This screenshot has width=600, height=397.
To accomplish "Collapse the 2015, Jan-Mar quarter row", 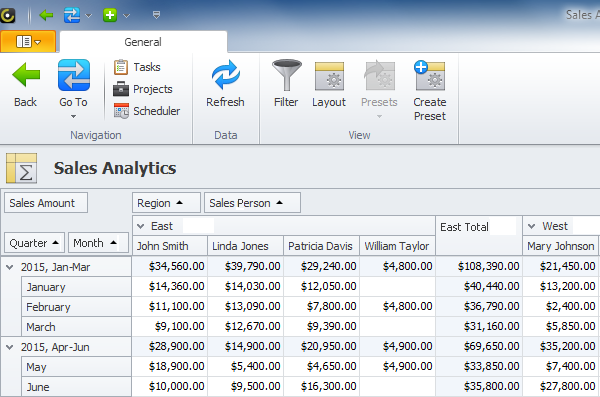I will (10, 267).
